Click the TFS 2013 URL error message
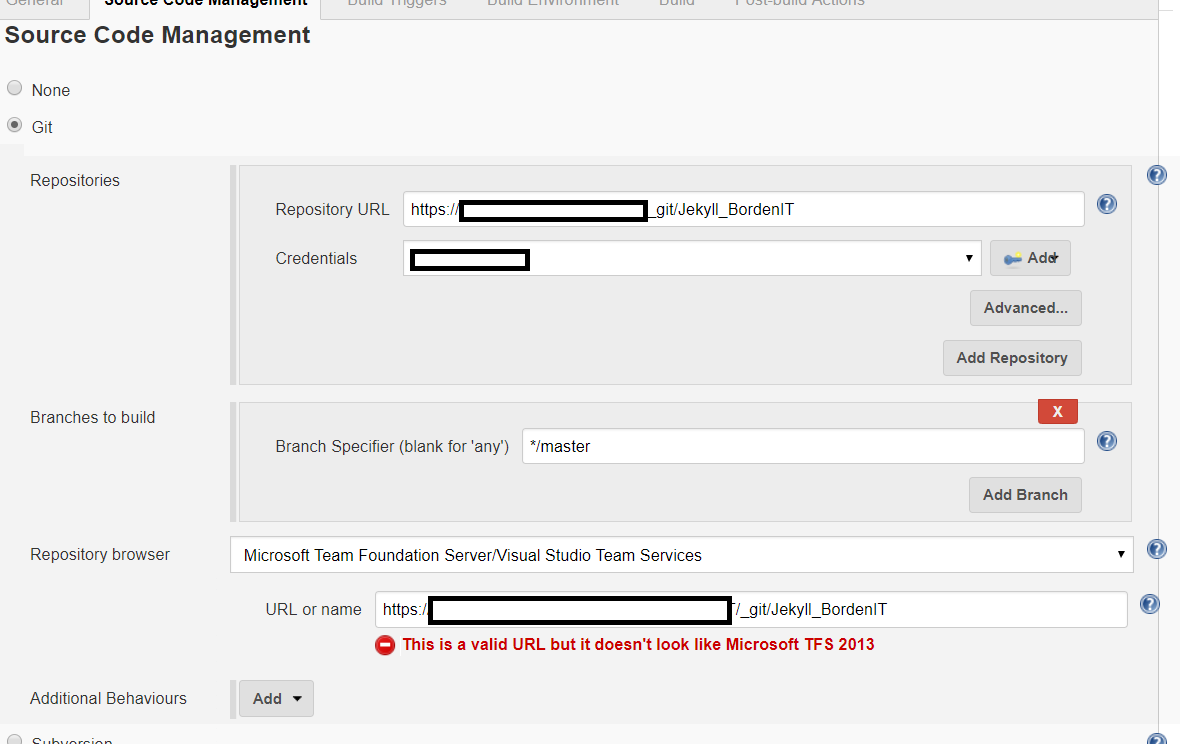The image size is (1184, 744). click(x=638, y=644)
